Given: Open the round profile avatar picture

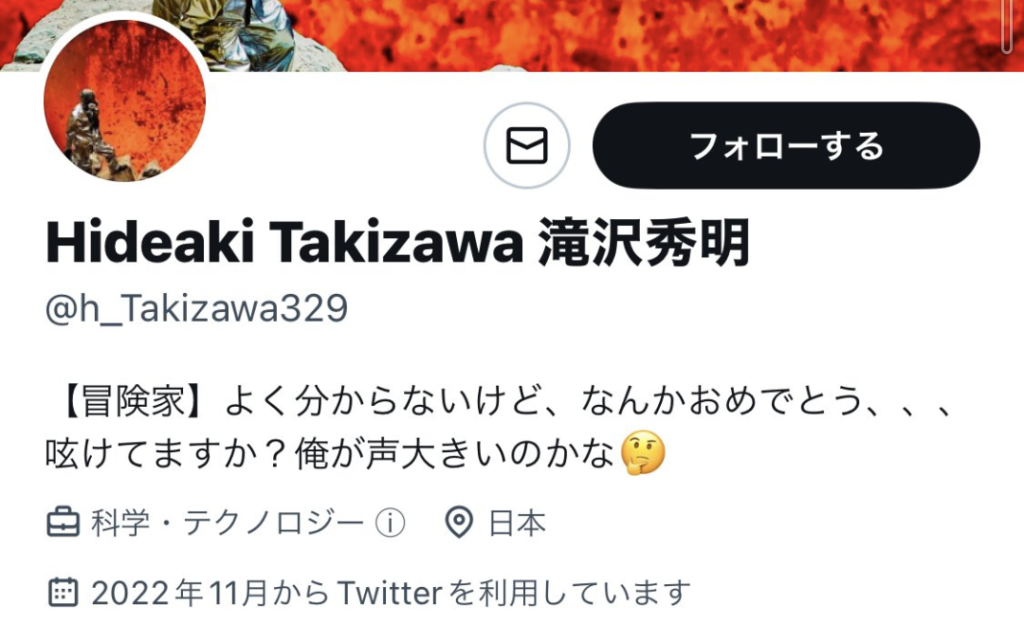Looking at the screenshot, I should (x=125, y=99).
